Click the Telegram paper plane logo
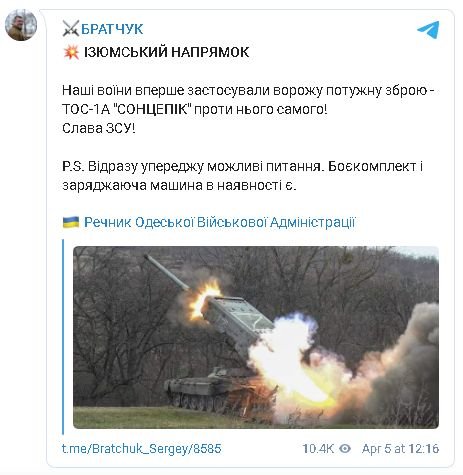Image resolution: width=463 pixels, height=475 pixels. pos(428,29)
